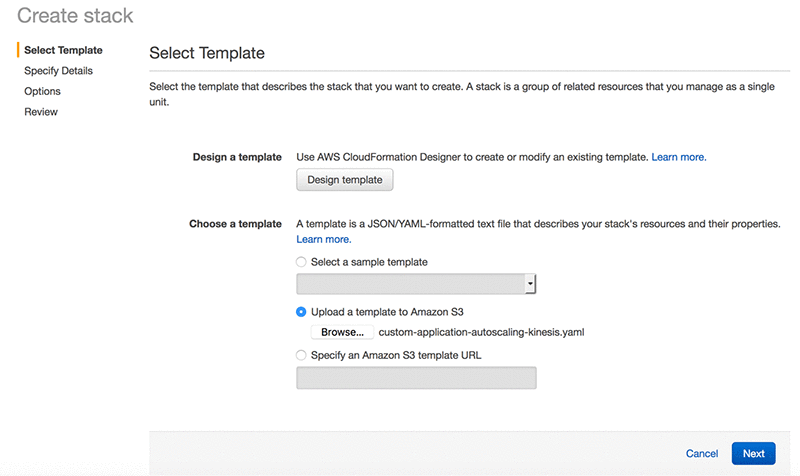
Task: Focus the Amazon S3 template URL field
Action: pyautogui.click(x=416, y=378)
